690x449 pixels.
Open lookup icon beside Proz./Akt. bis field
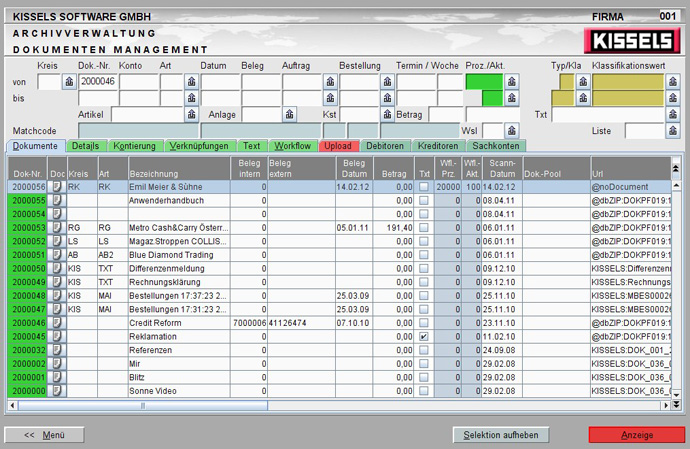(x=511, y=98)
